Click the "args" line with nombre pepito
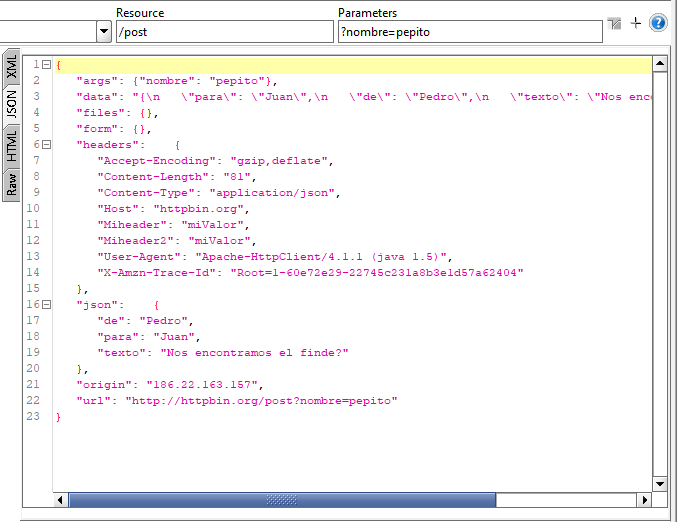Screen dimensions: 679x522 (x=177, y=81)
